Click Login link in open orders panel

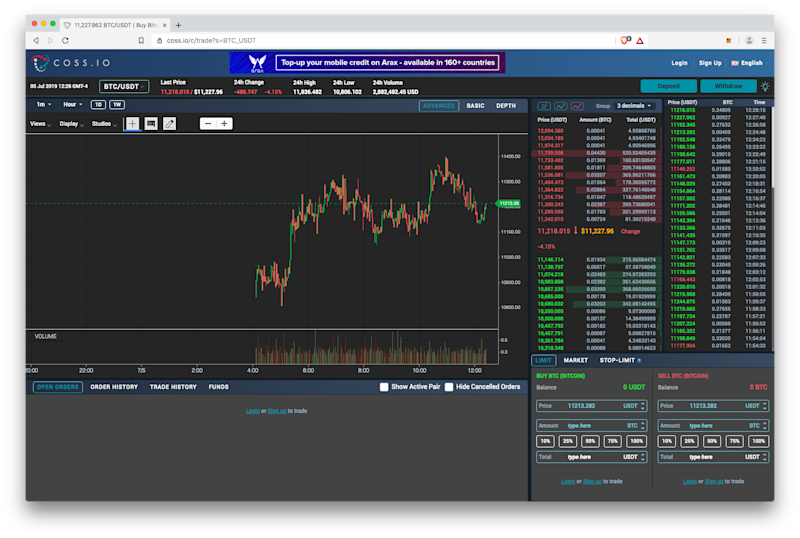click(x=253, y=411)
